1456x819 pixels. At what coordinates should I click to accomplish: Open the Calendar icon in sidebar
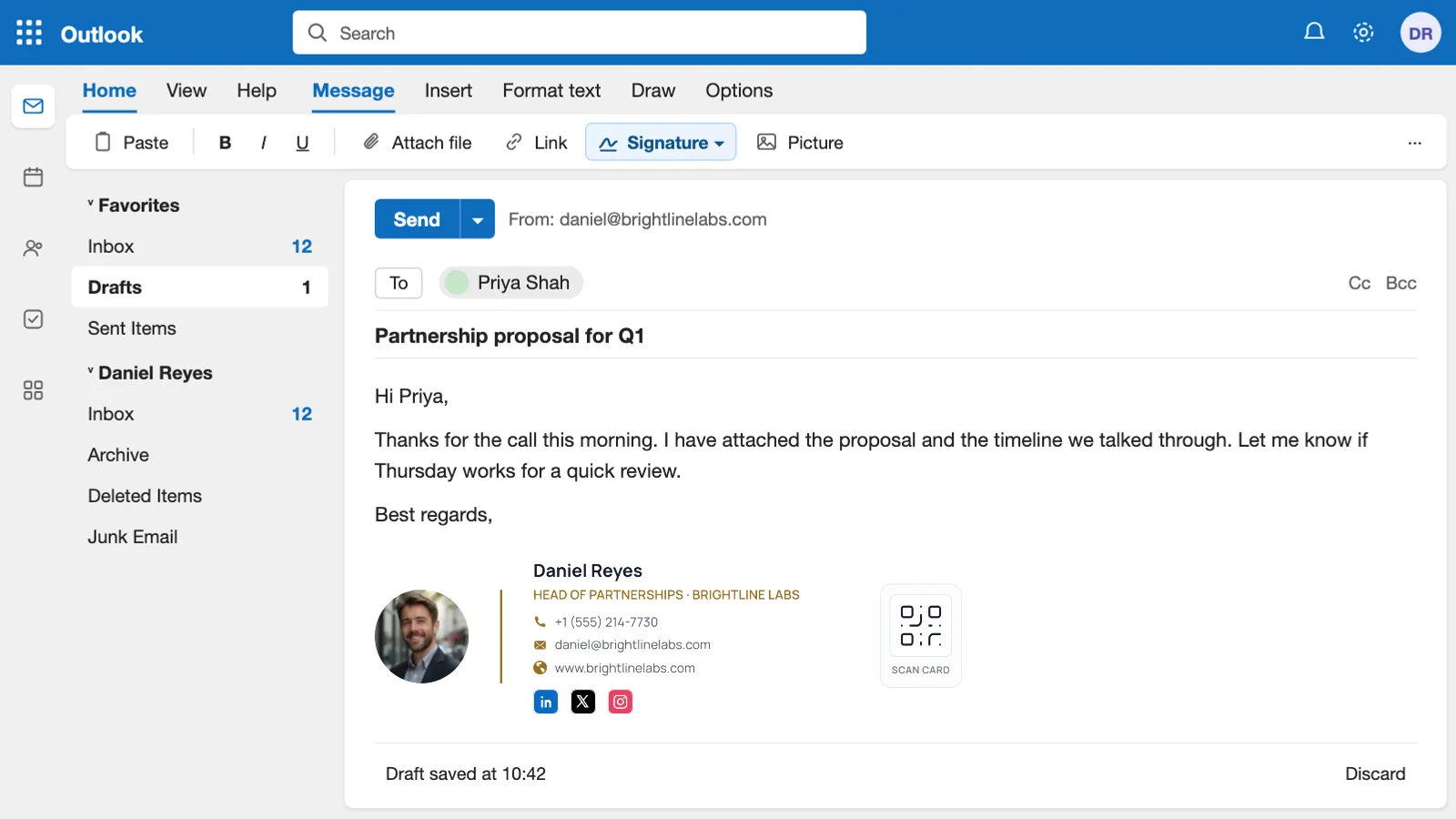(34, 177)
